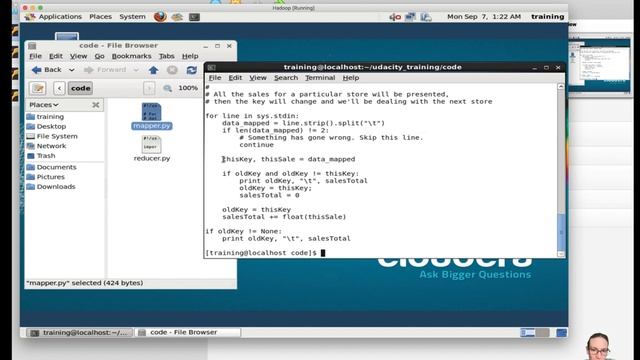640x360 pixels.
Task: Click the terminal scrollbar thumb
Action: [561, 231]
